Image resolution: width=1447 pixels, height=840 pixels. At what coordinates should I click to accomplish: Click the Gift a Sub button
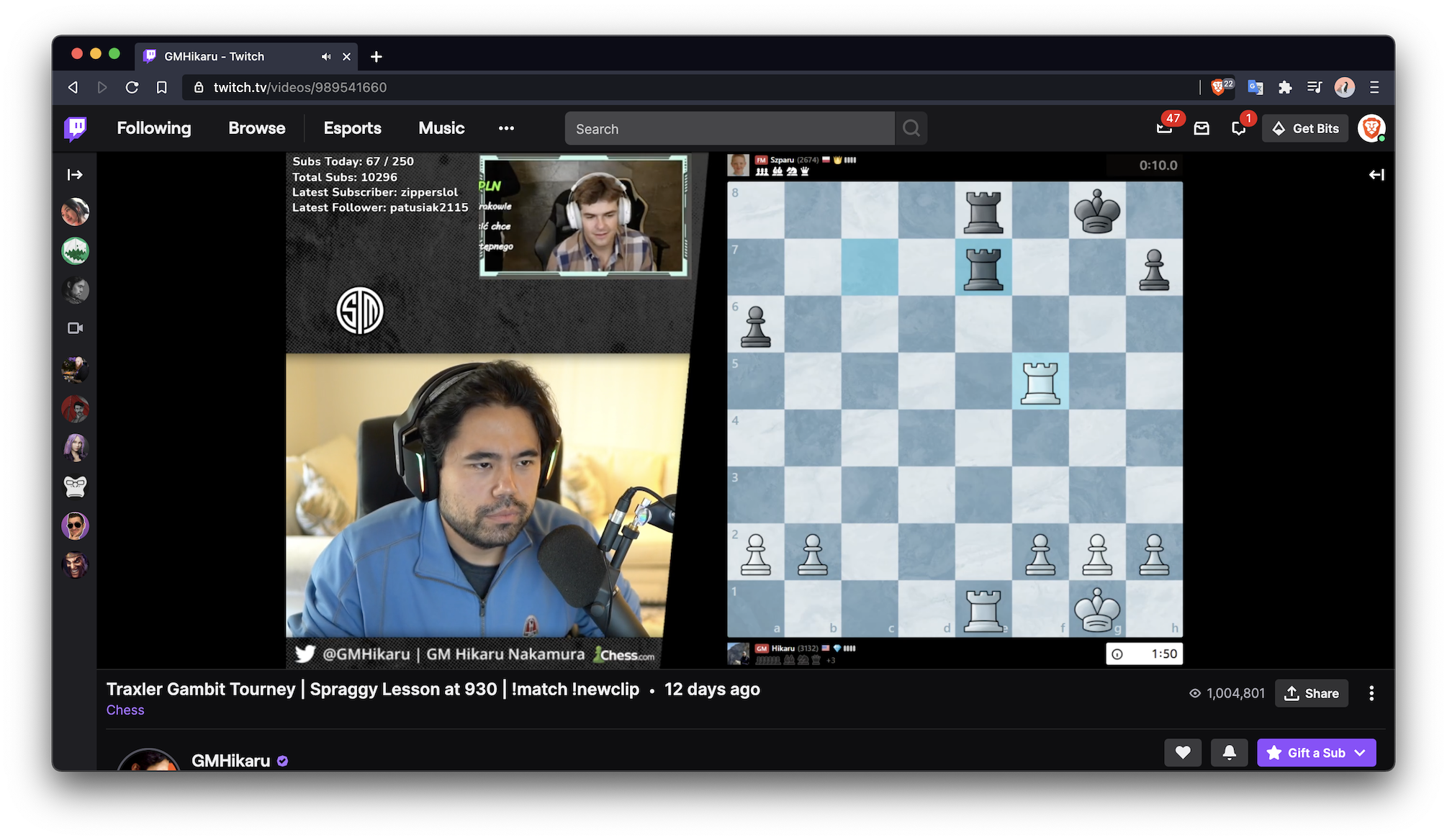pos(1317,753)
